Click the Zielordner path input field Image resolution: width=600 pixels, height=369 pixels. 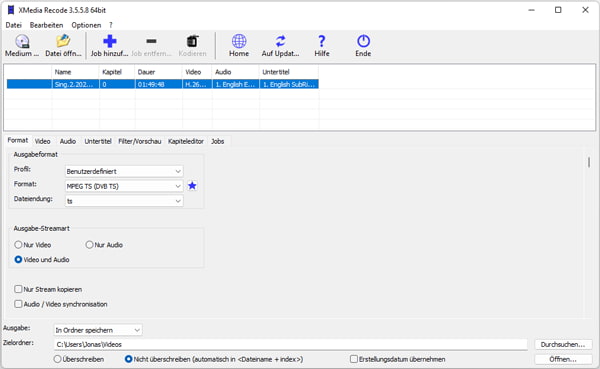[290, 345]
